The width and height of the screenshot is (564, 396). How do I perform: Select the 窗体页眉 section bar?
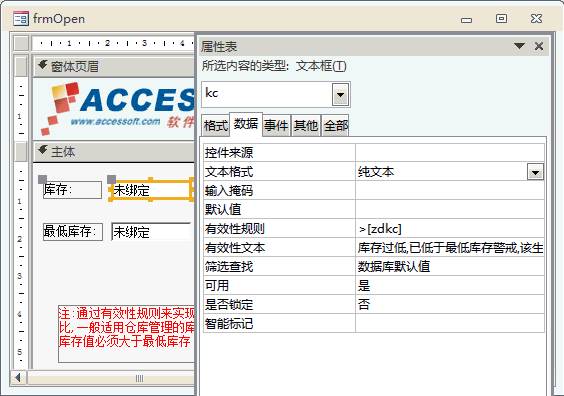coord(114,66)
